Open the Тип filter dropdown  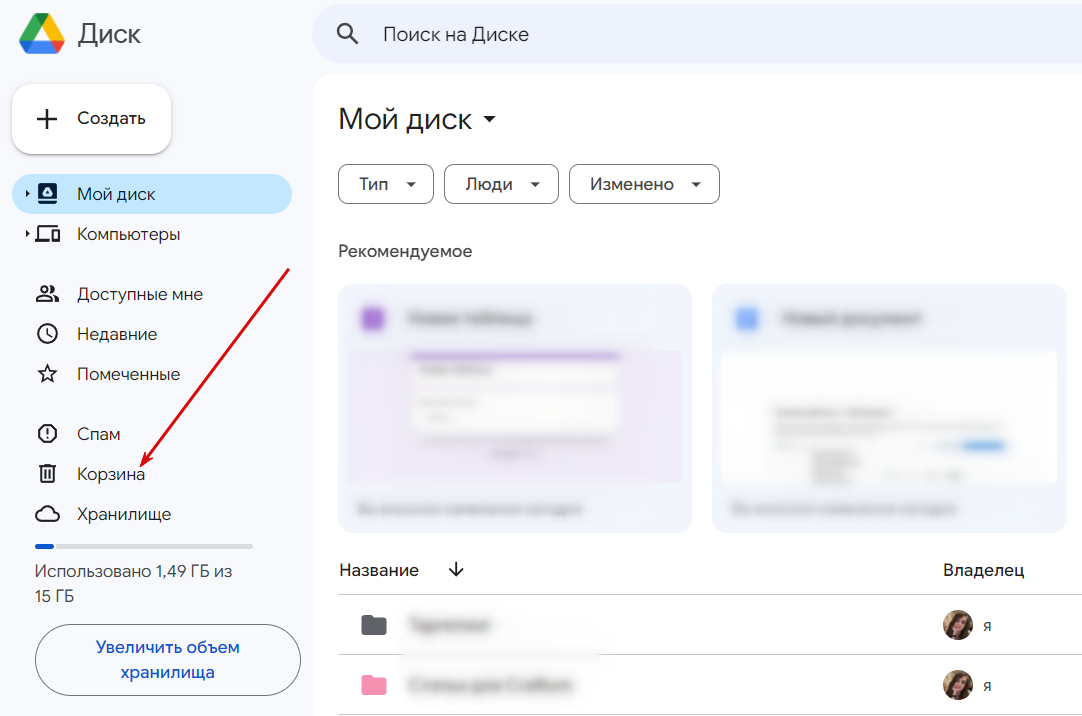tap(386, 184)
